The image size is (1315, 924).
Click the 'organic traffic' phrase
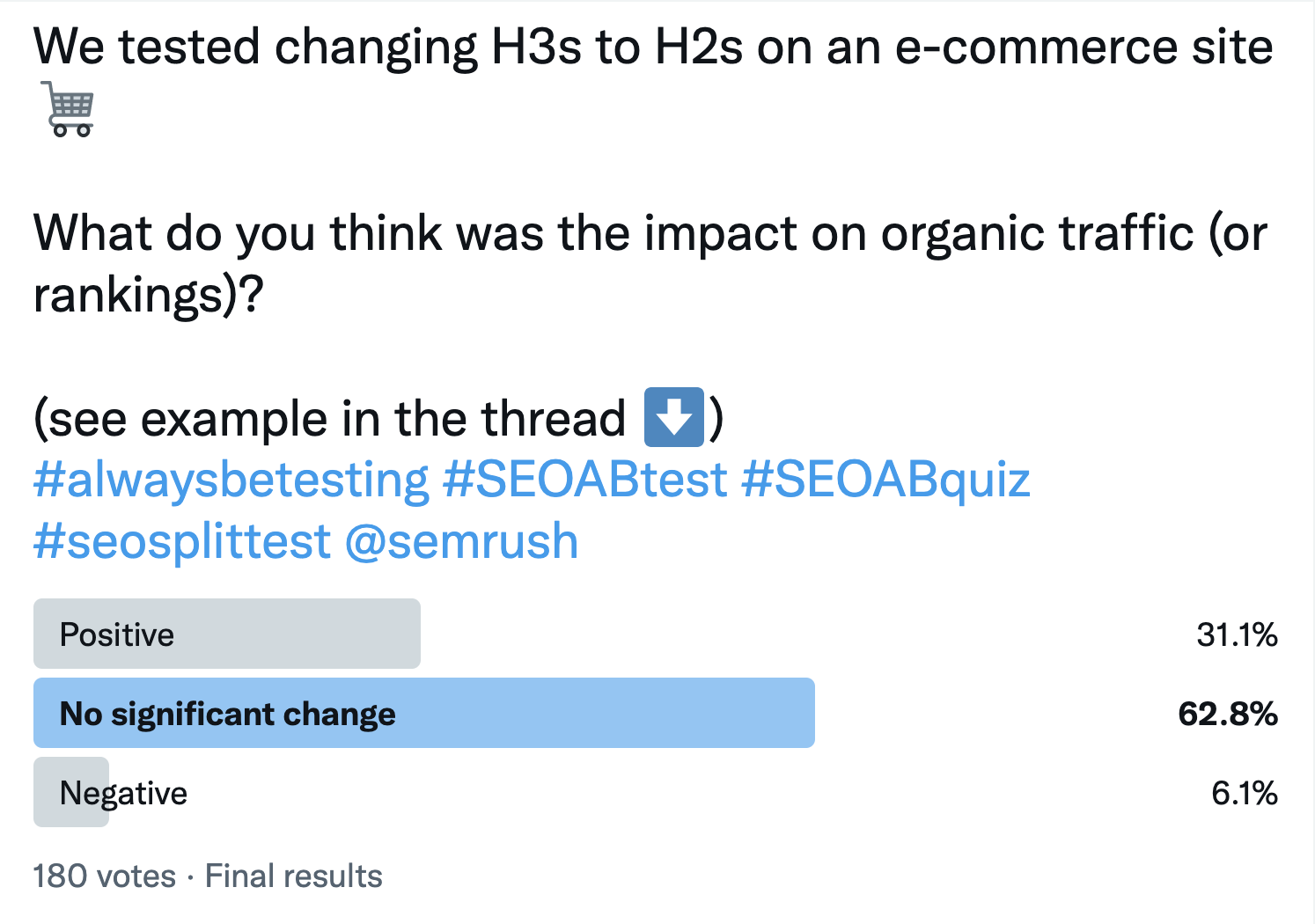(x=1037, y=233)
